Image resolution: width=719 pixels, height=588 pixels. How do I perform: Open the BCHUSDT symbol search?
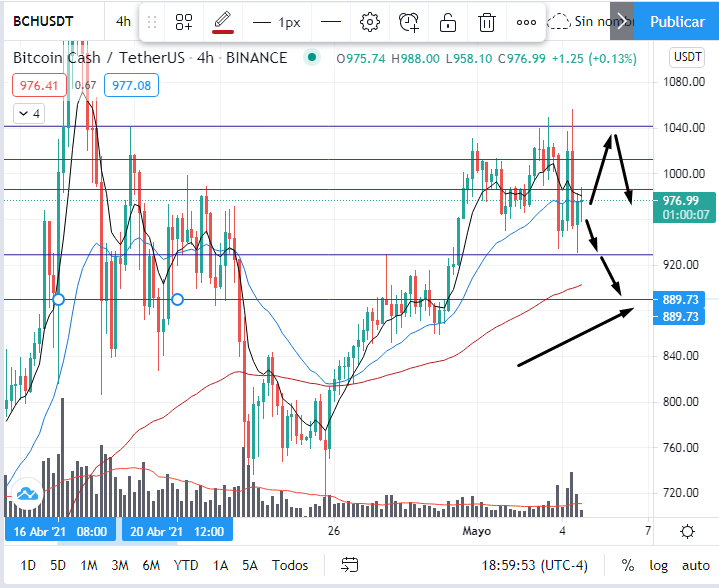pos(43,21)
